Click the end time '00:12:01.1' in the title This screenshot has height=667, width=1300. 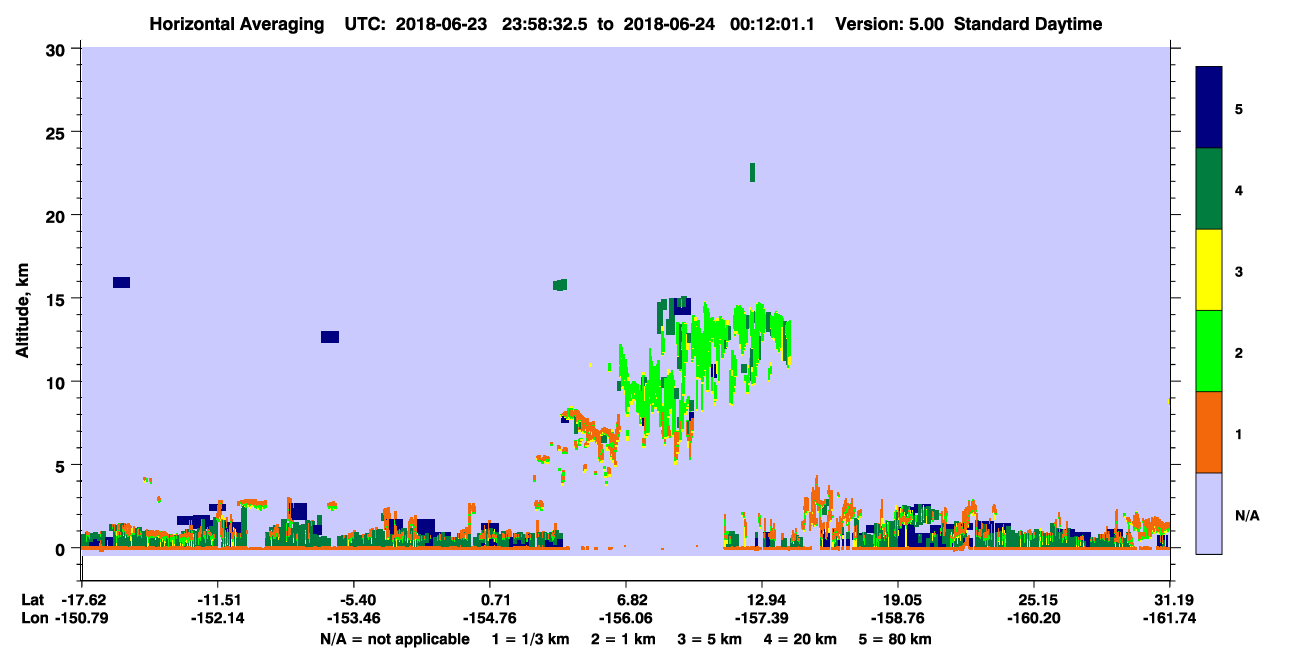coord(770,24)
